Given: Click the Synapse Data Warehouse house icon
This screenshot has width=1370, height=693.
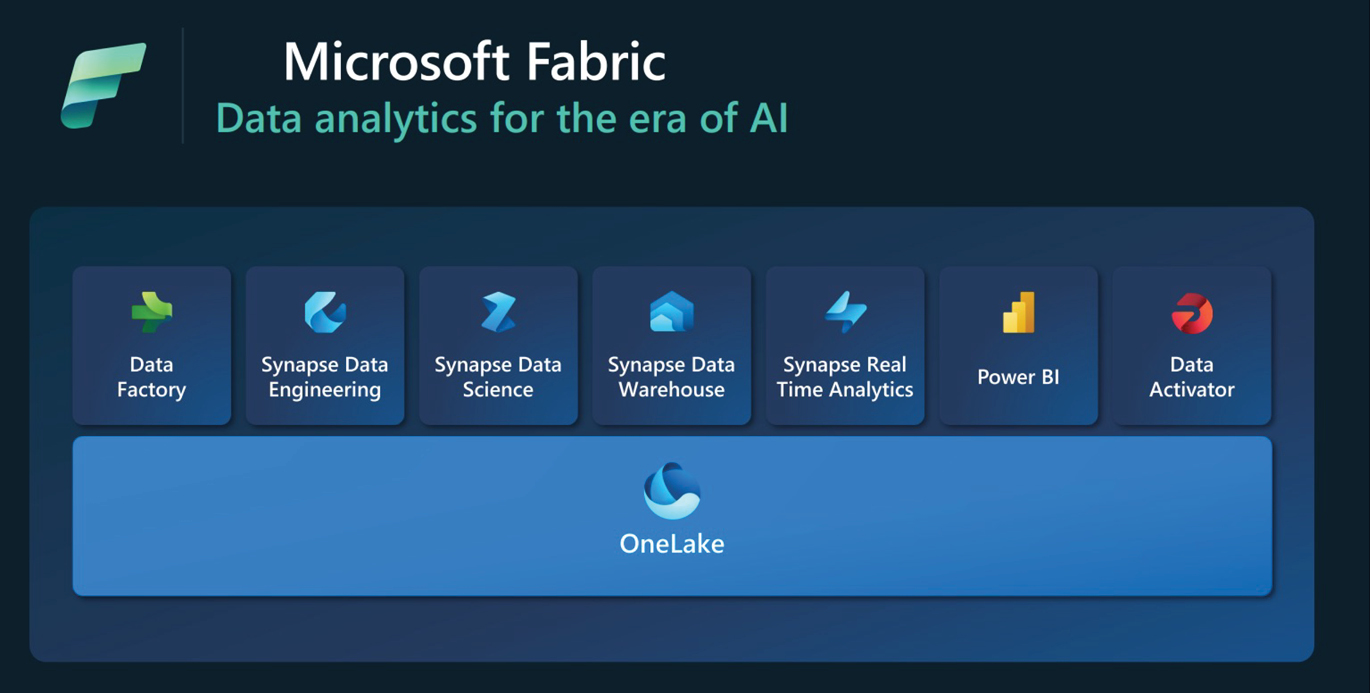Looking at the screenshot, I should click(x=672, y=312).
